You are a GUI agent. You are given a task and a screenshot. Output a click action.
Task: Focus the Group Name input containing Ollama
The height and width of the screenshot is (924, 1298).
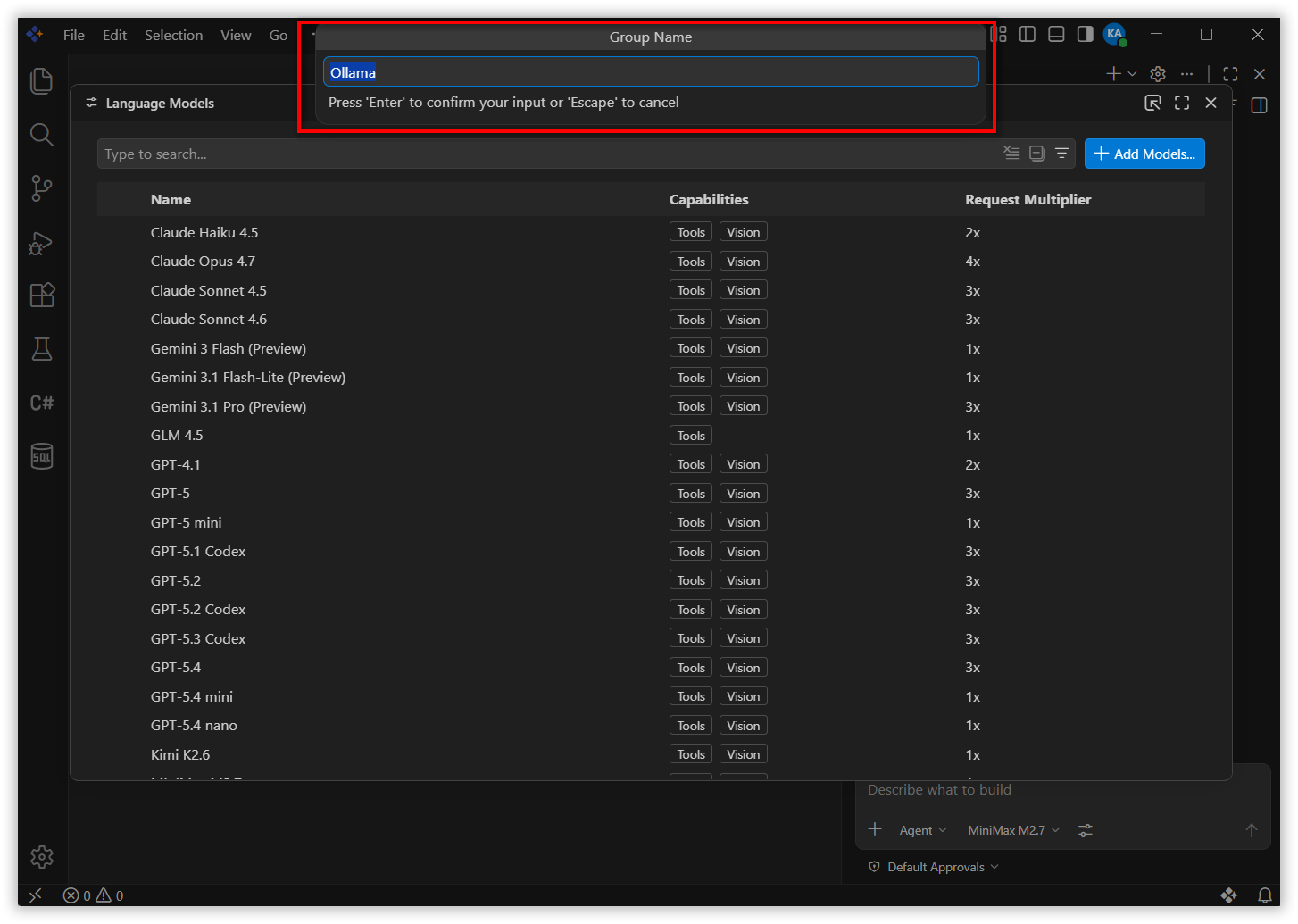[651, 72]
